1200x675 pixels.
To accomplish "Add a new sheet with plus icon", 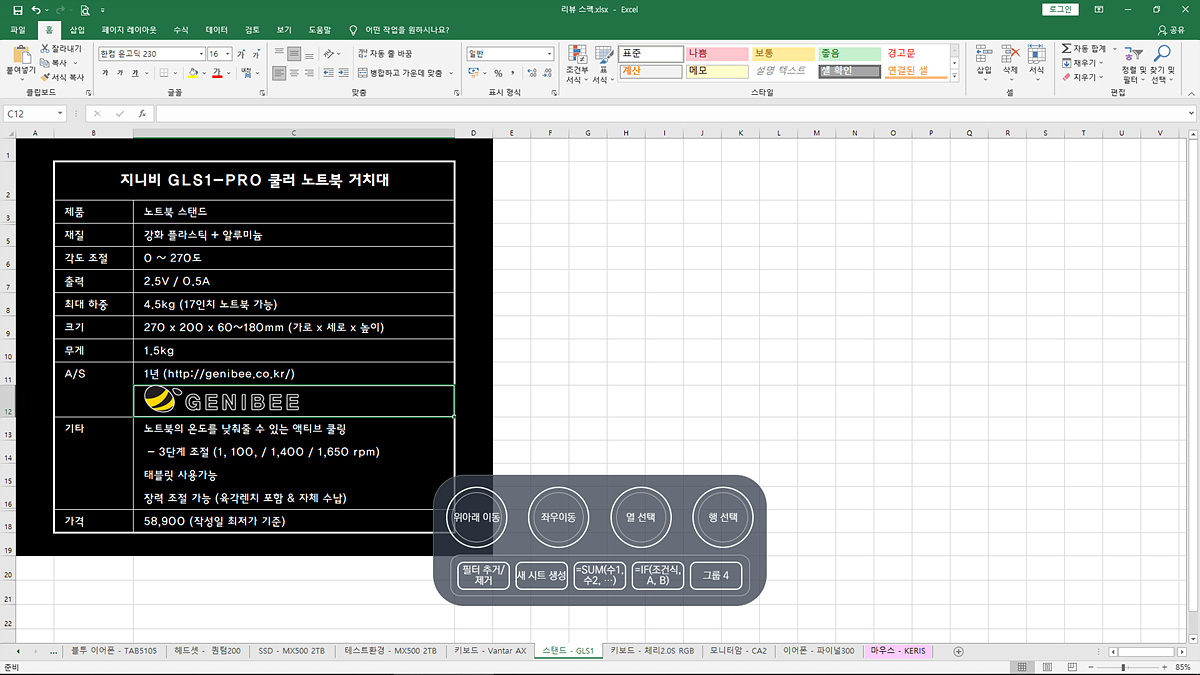I will pyautogui.click(x=958, y=651).
